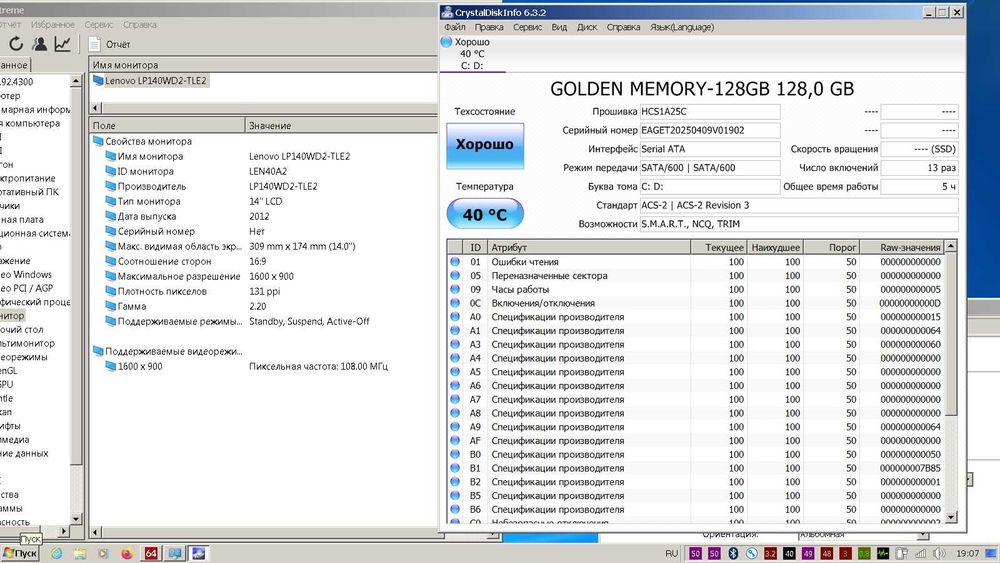This screenshot has width=1000, height=563.
Task: Click the status circle of attribute A0 row
Action: [x=455, y=317]
